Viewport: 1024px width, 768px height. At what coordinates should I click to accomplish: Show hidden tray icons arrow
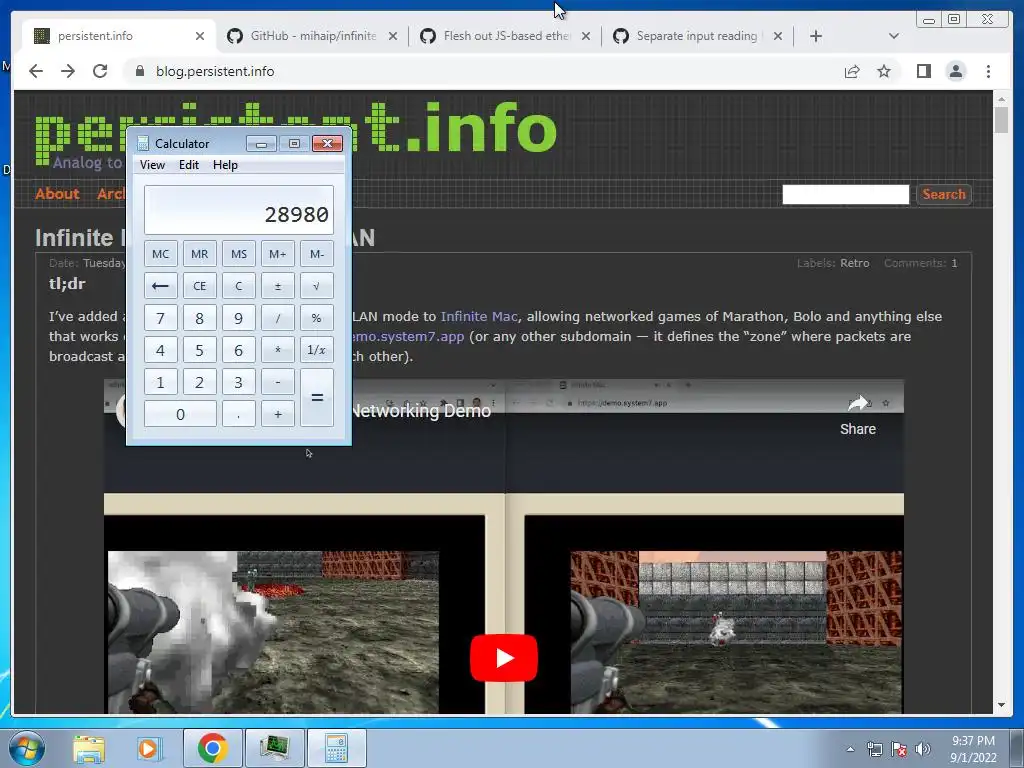850,749
